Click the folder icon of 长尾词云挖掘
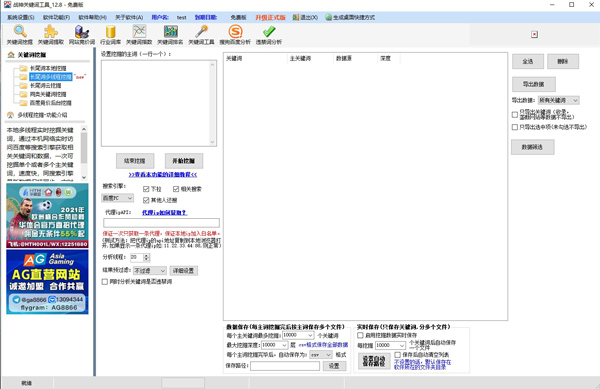600x389 pixels. (23, 85)
